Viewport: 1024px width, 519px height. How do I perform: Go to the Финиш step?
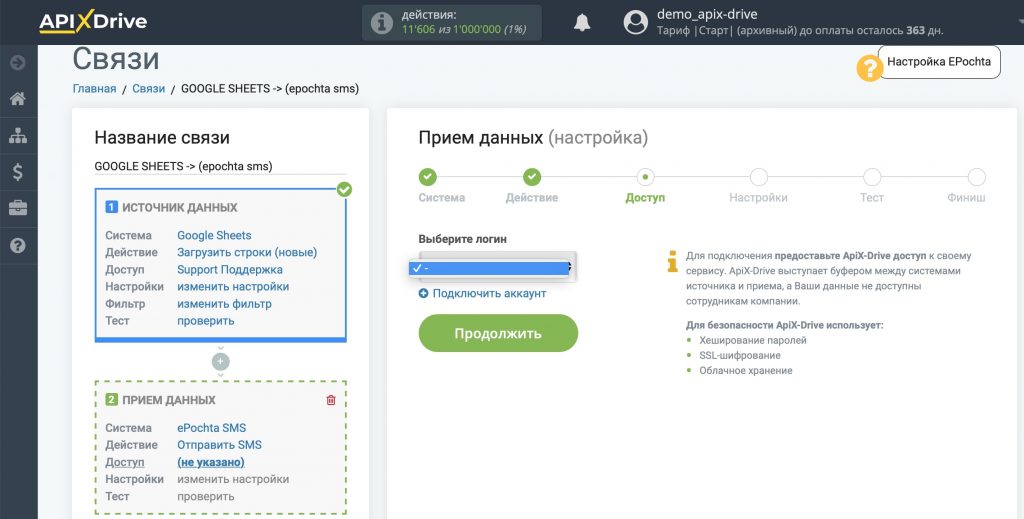click(x=976, y=177)
